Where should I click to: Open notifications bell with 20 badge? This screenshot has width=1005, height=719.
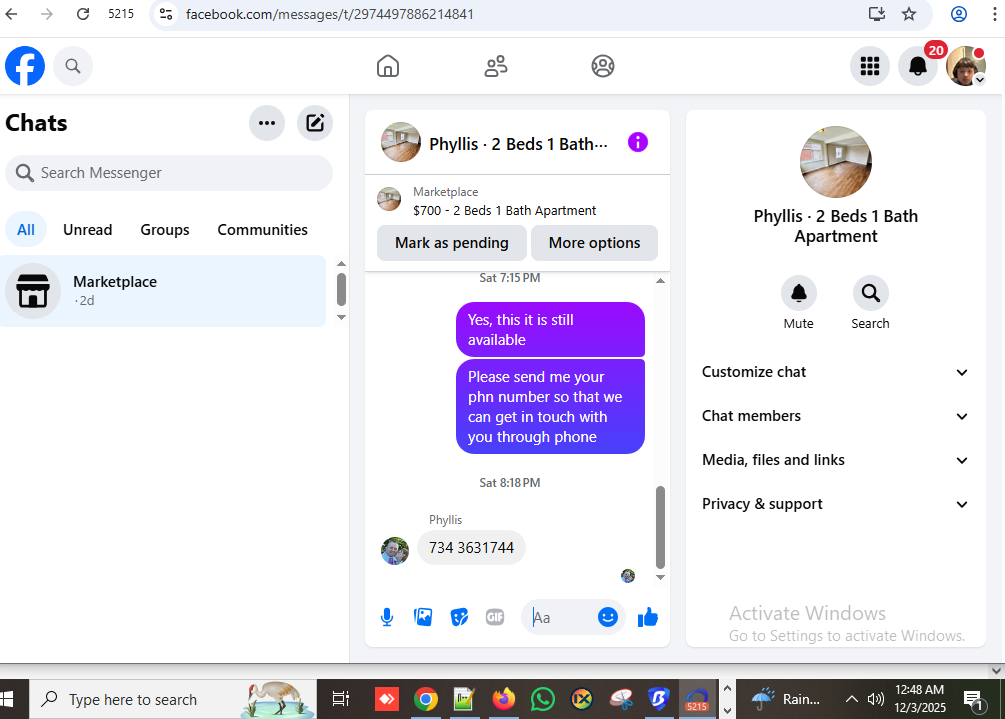click(x=918, y=66)
